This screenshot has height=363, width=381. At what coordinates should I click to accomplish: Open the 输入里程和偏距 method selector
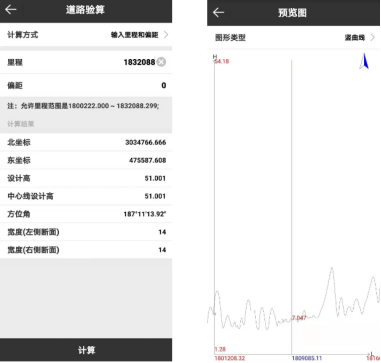coord(135,35)
